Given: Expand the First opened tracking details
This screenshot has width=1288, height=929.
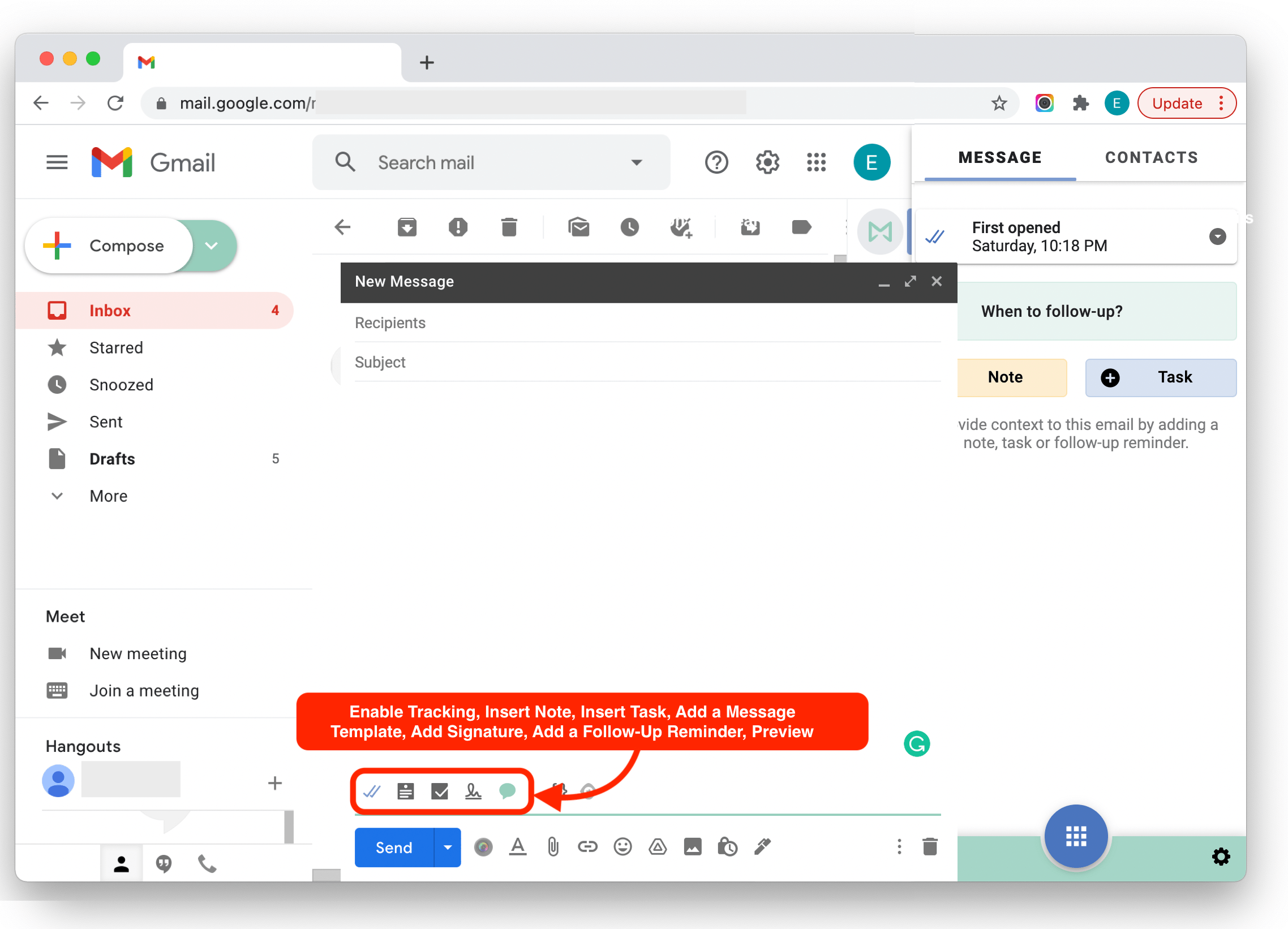Looking at the screenshot, I should click(x=1217, y=237).
